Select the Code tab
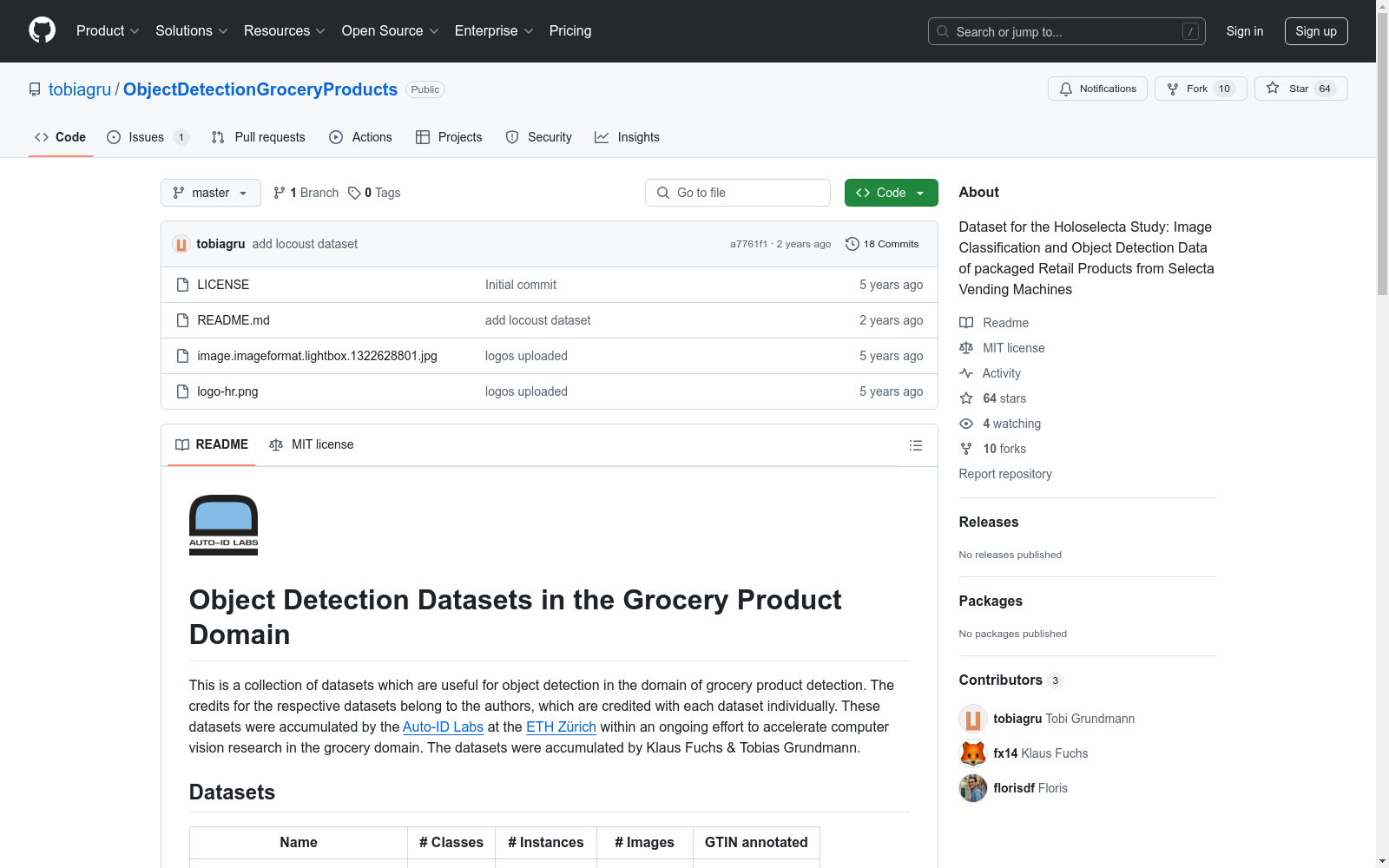 pyautogui.click(x=61, y=137)
